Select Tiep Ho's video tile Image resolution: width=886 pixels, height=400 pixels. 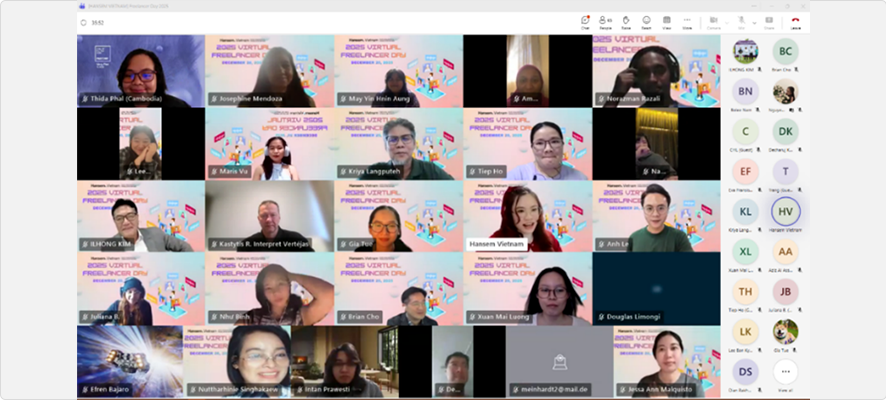click(x=527, y=144)
